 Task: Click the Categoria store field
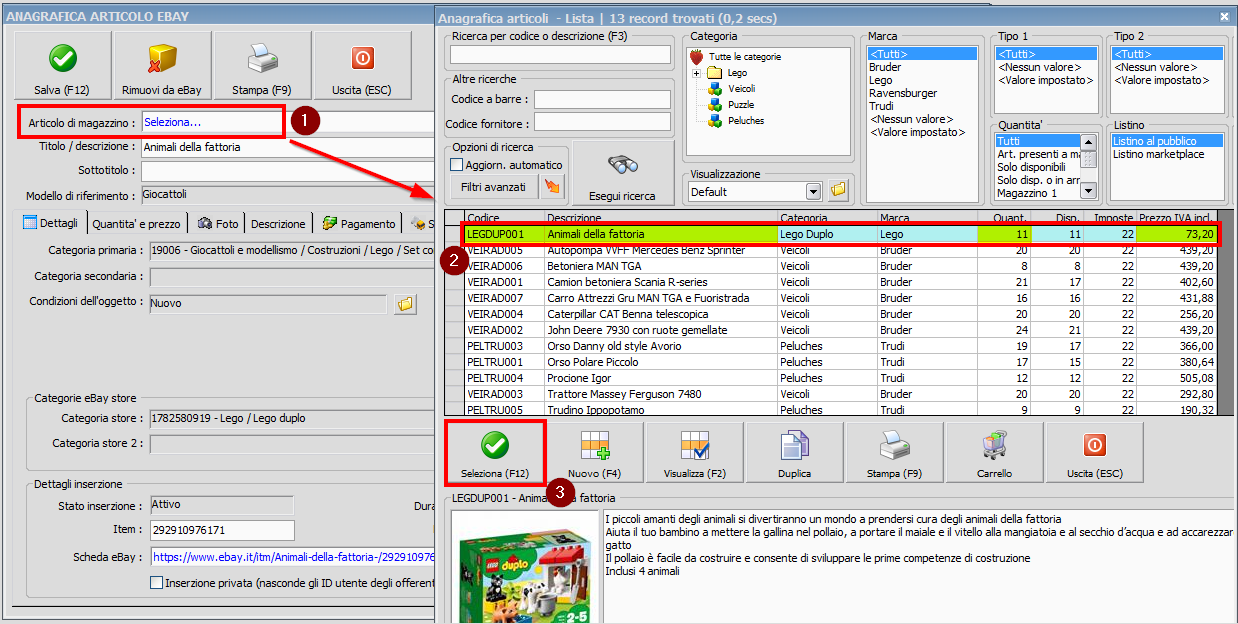(x=292, y=419)
